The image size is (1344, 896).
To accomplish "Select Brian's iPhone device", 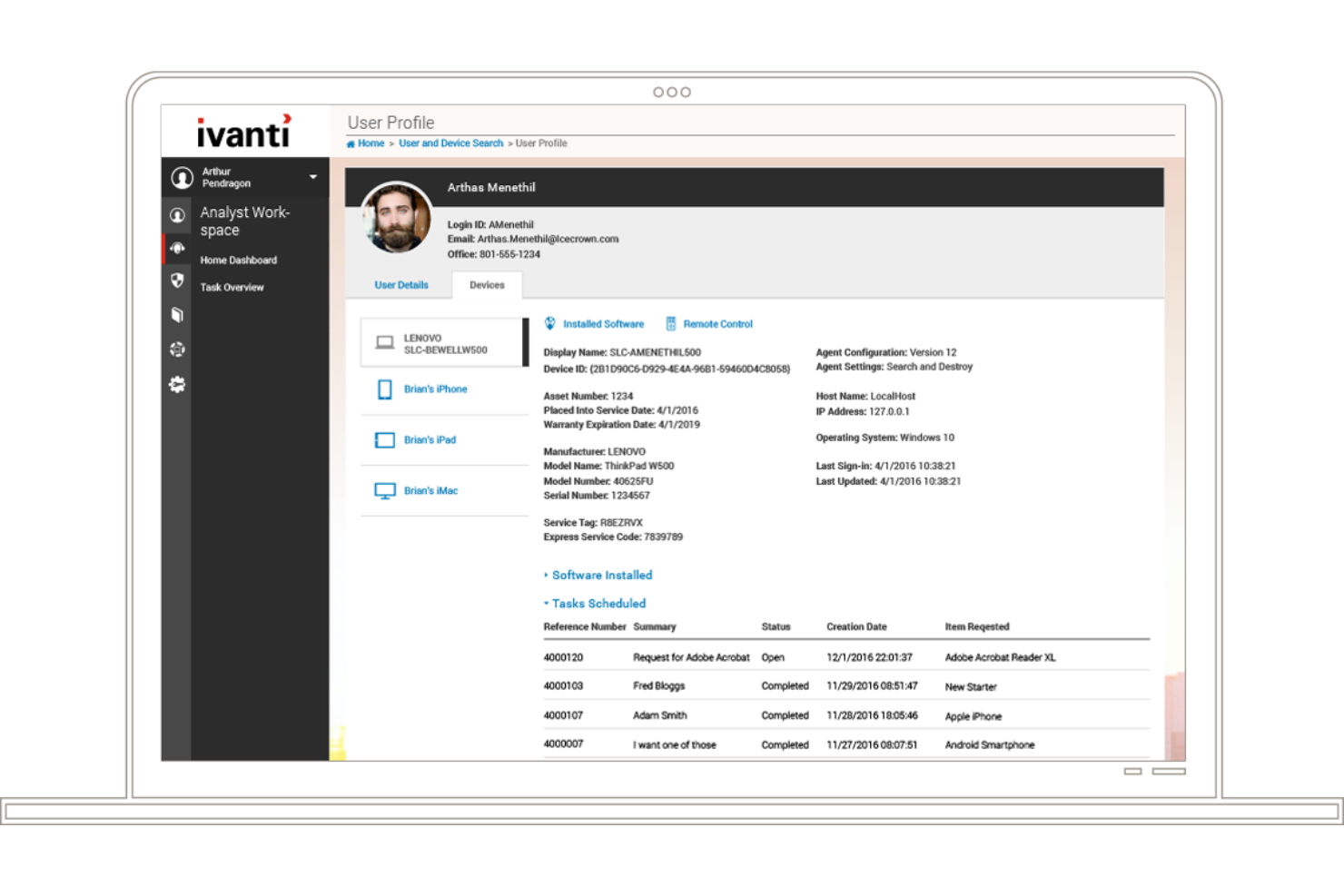I will (436, 389).
